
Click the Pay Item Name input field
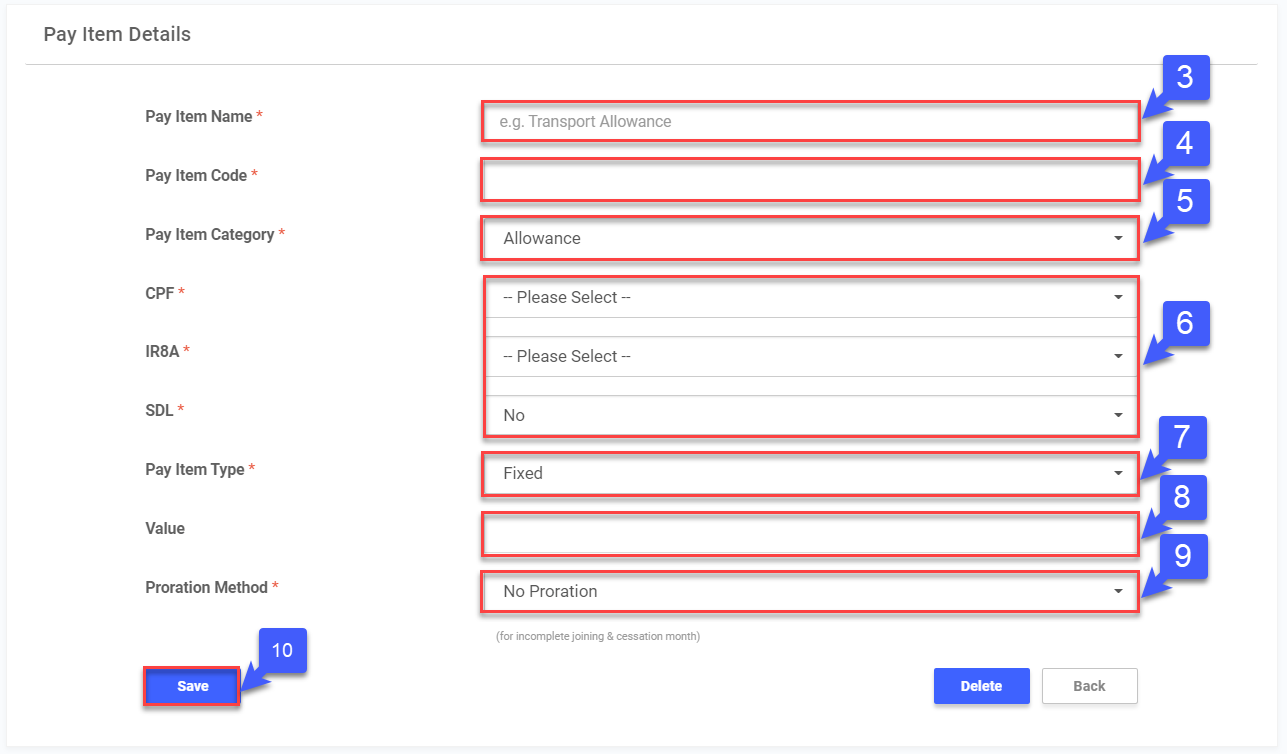[x=810, y=121]
